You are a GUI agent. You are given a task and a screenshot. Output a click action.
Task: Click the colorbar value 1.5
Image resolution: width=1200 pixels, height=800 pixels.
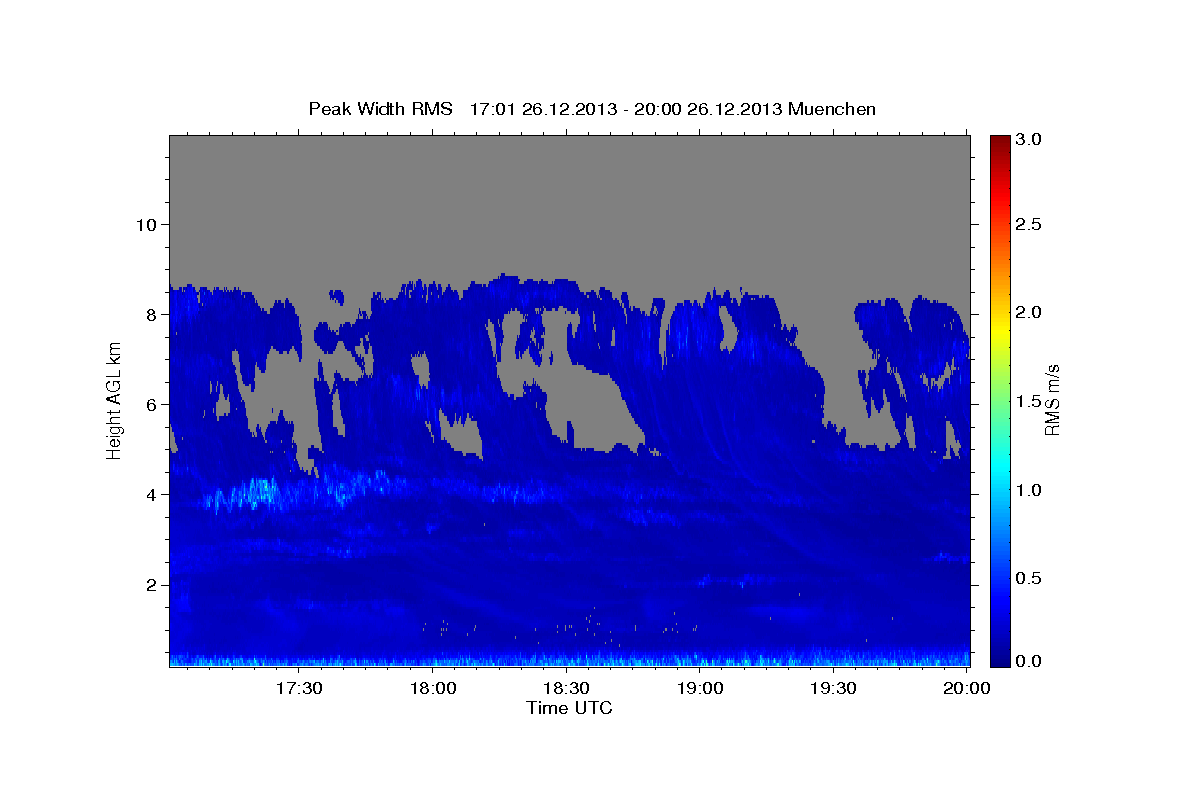click(x=1029, y=401)
